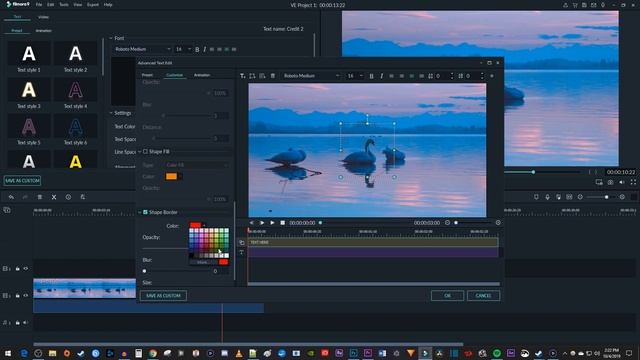Toggle italic in the Advanced Text Edit toolbar
This screenshot has width=640, height=360.
coord(382,76)
